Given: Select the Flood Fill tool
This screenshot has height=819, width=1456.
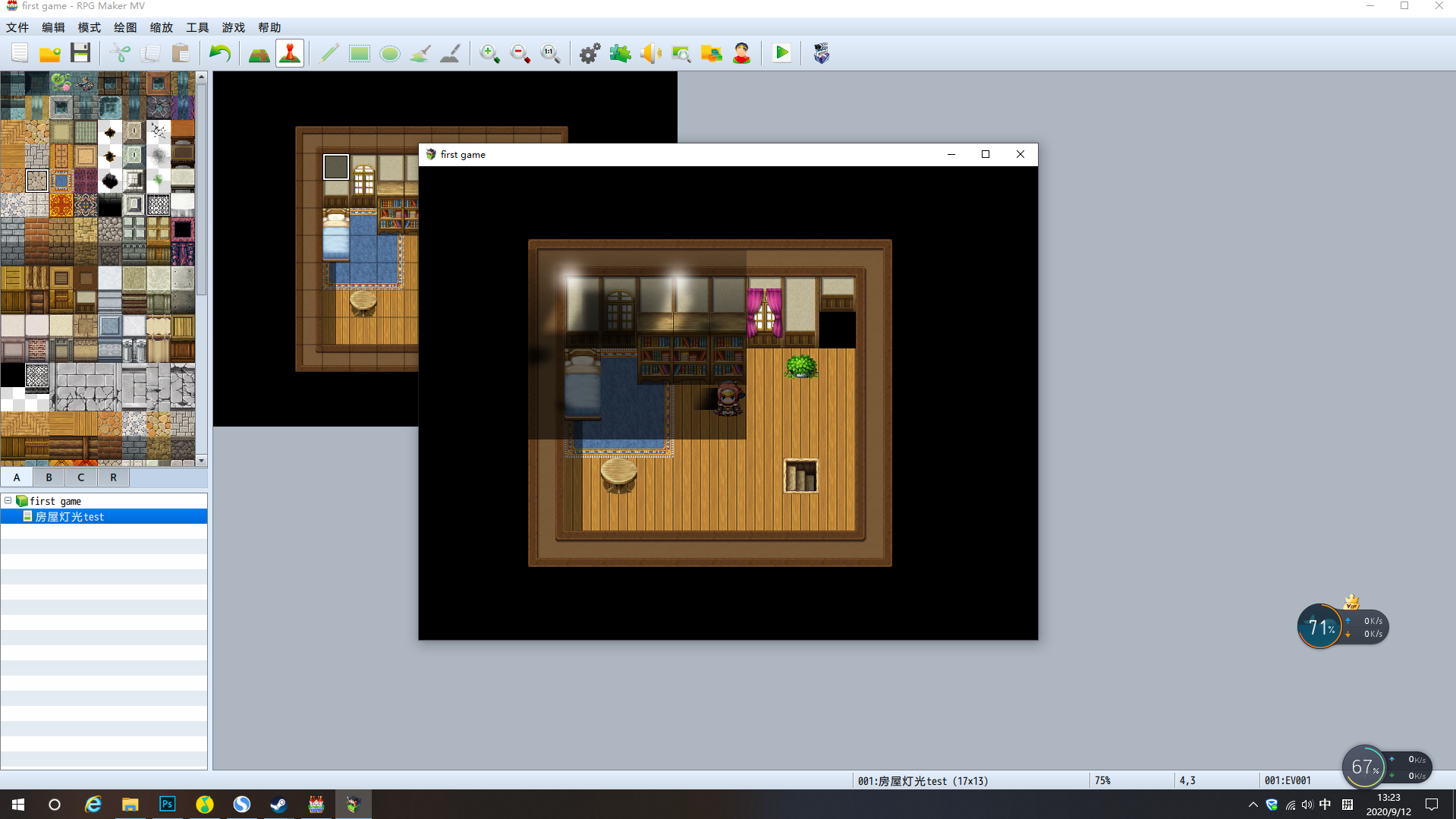Looking at the screenshot, I should click(420, 53).
